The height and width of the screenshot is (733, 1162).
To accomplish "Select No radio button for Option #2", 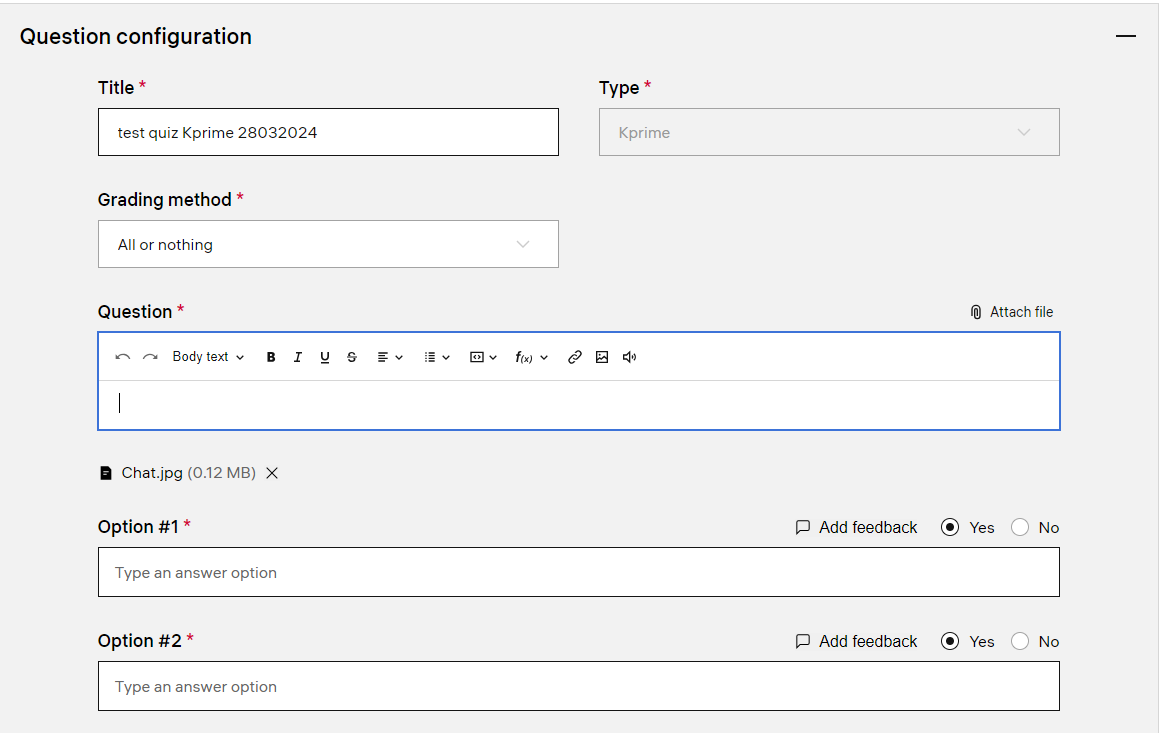I will pyautogui.click(x=1020, y=641).
